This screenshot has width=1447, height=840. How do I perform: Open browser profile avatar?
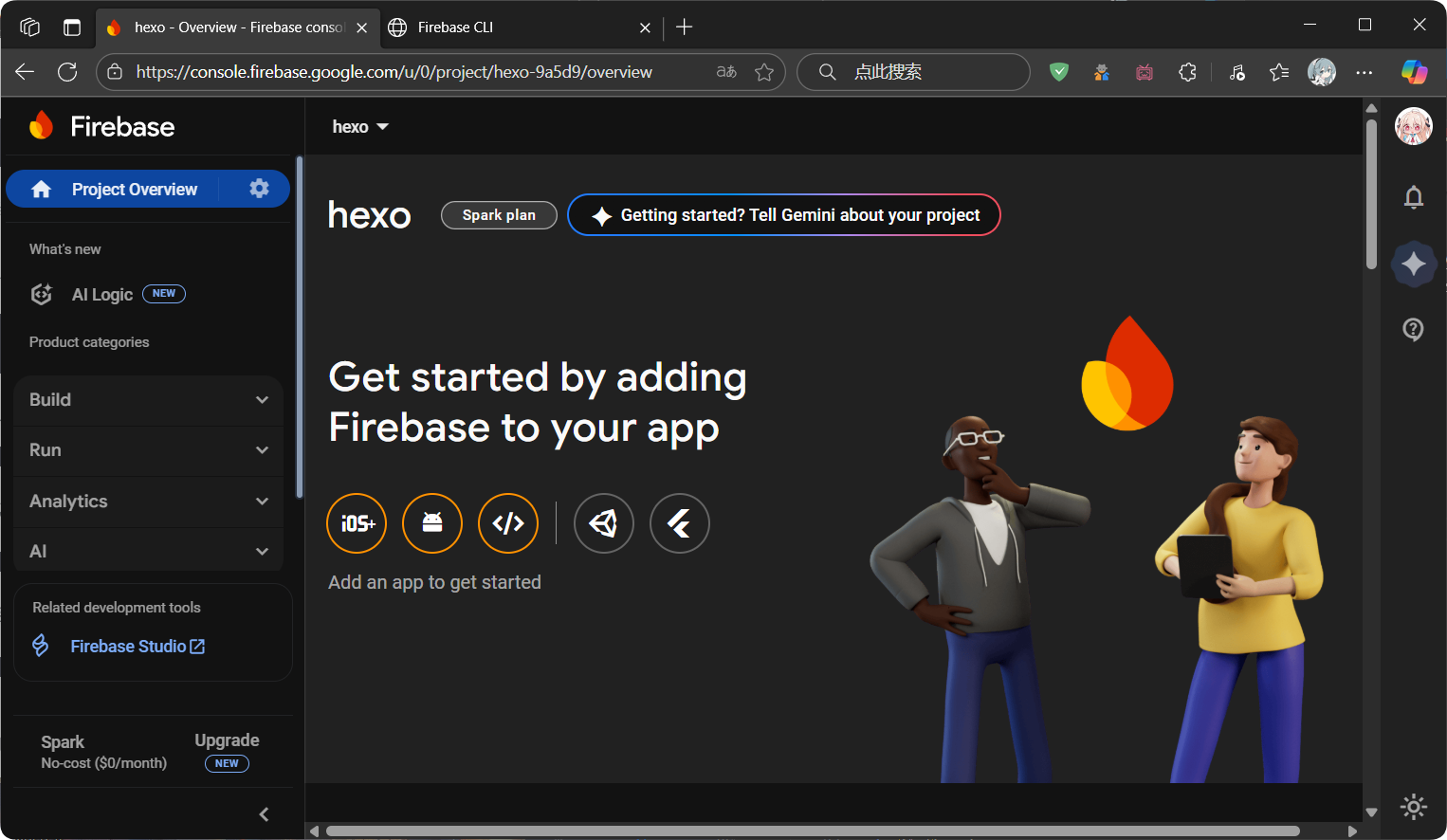pyautogui.click(x=1322, y=72)
